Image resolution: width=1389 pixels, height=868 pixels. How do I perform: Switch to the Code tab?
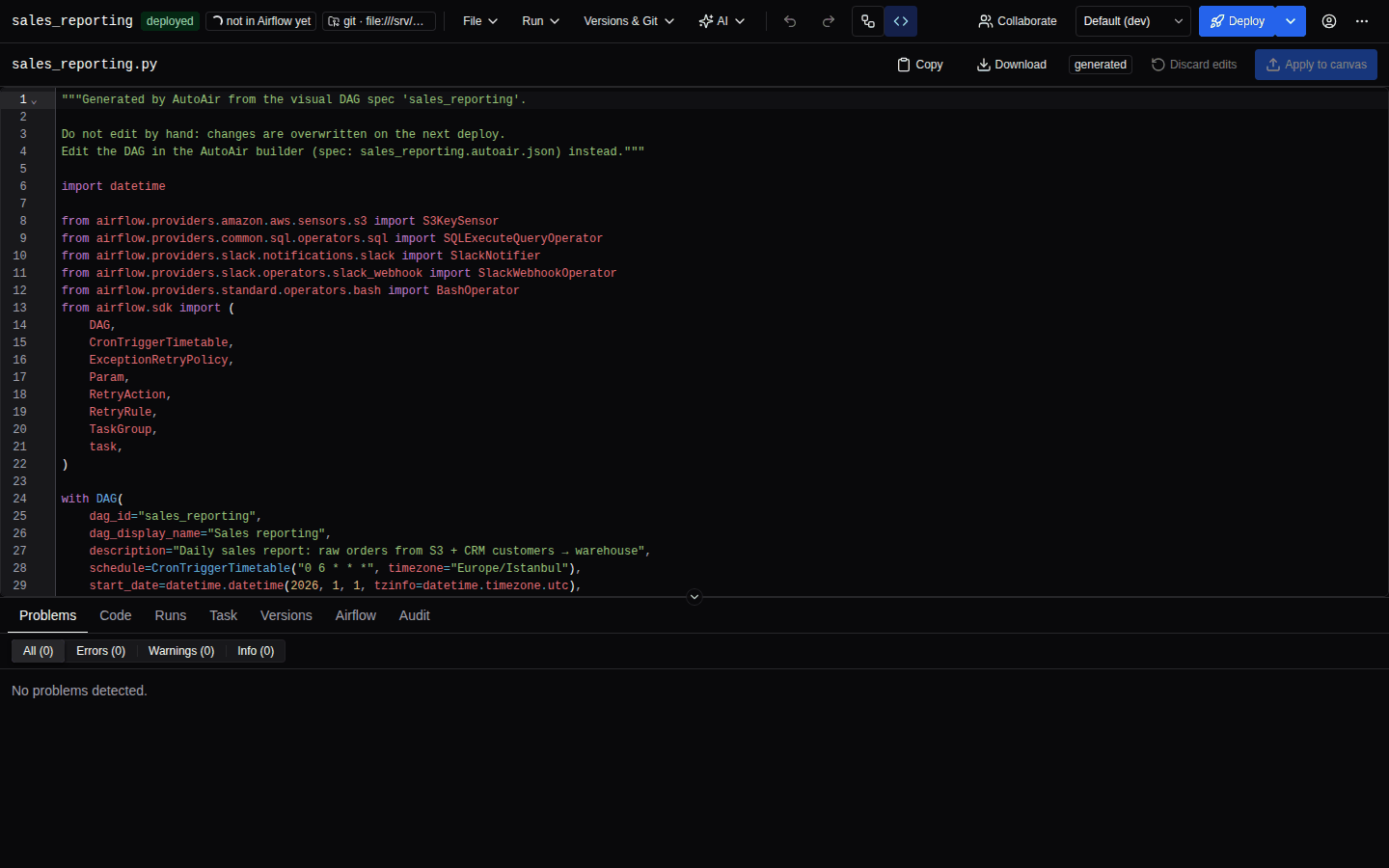tap(116, 615)
